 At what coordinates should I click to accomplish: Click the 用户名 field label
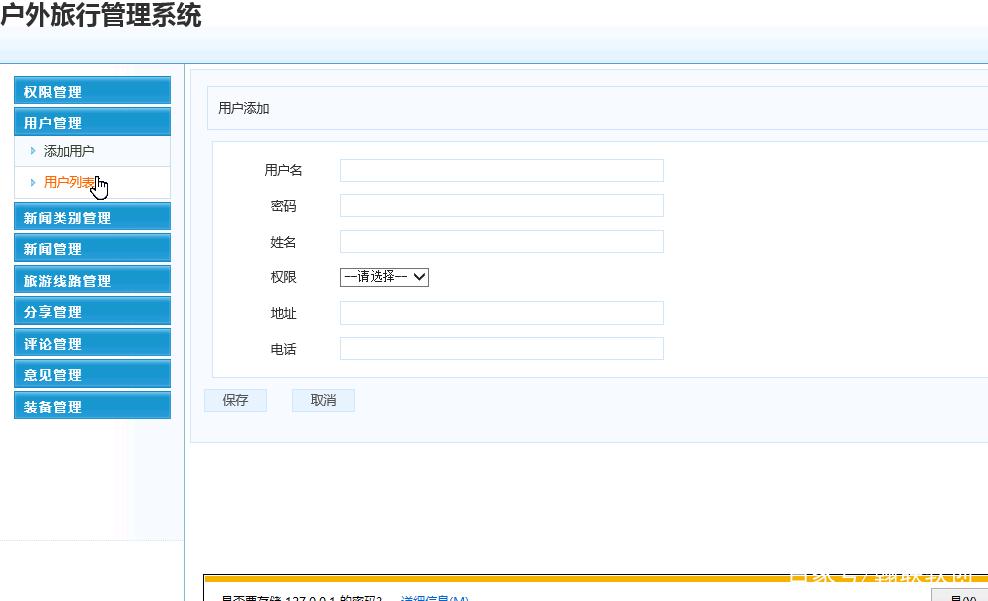click(284, 170)
